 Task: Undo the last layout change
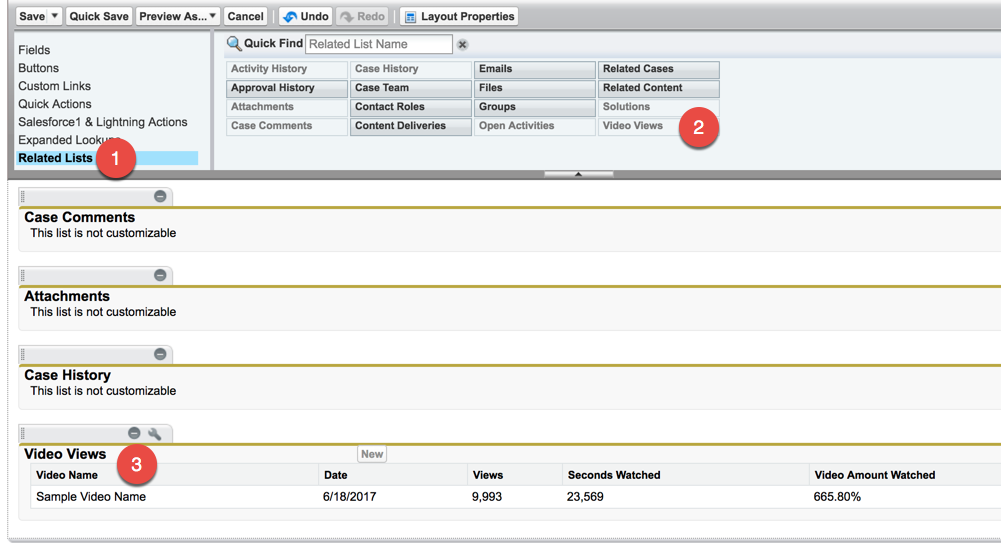306,16
